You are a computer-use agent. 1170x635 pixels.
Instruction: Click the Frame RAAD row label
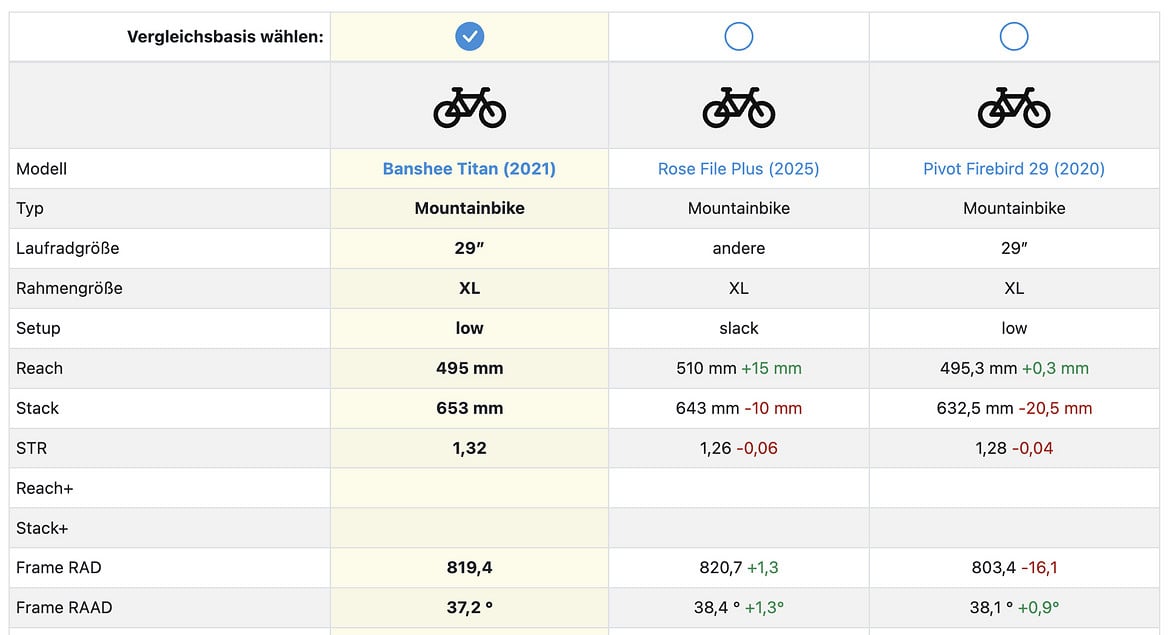64,607
